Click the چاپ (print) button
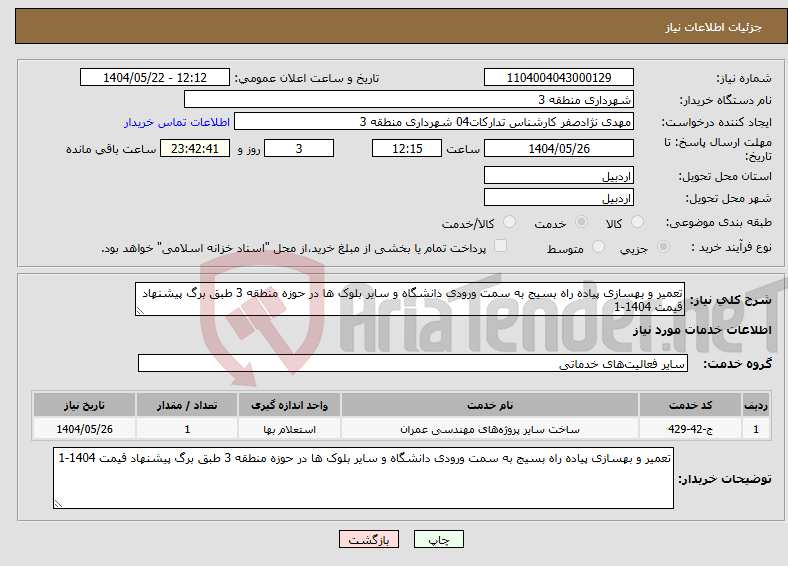Screen dimensions: 788x566 coord(438,539)
